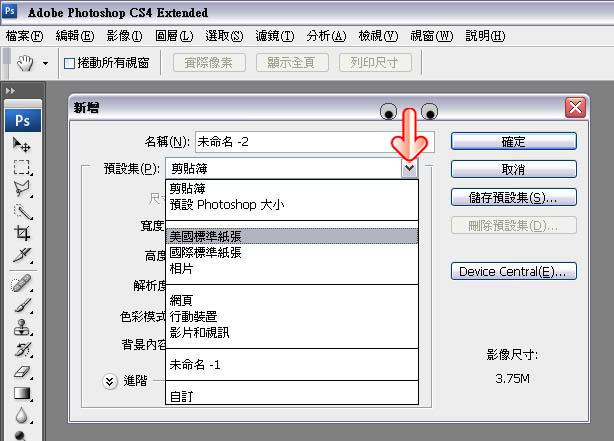Screen dimensions: 614x441
Task: Select the Rectangular Marquee tool
Action: 22,167
